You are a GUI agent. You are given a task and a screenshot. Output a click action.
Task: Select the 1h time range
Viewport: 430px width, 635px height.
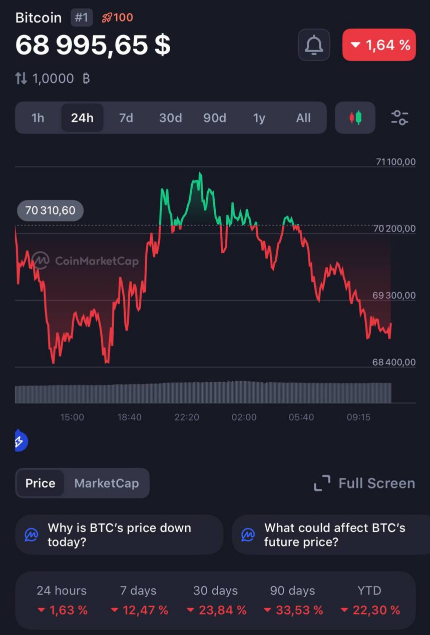coord(38,118)
